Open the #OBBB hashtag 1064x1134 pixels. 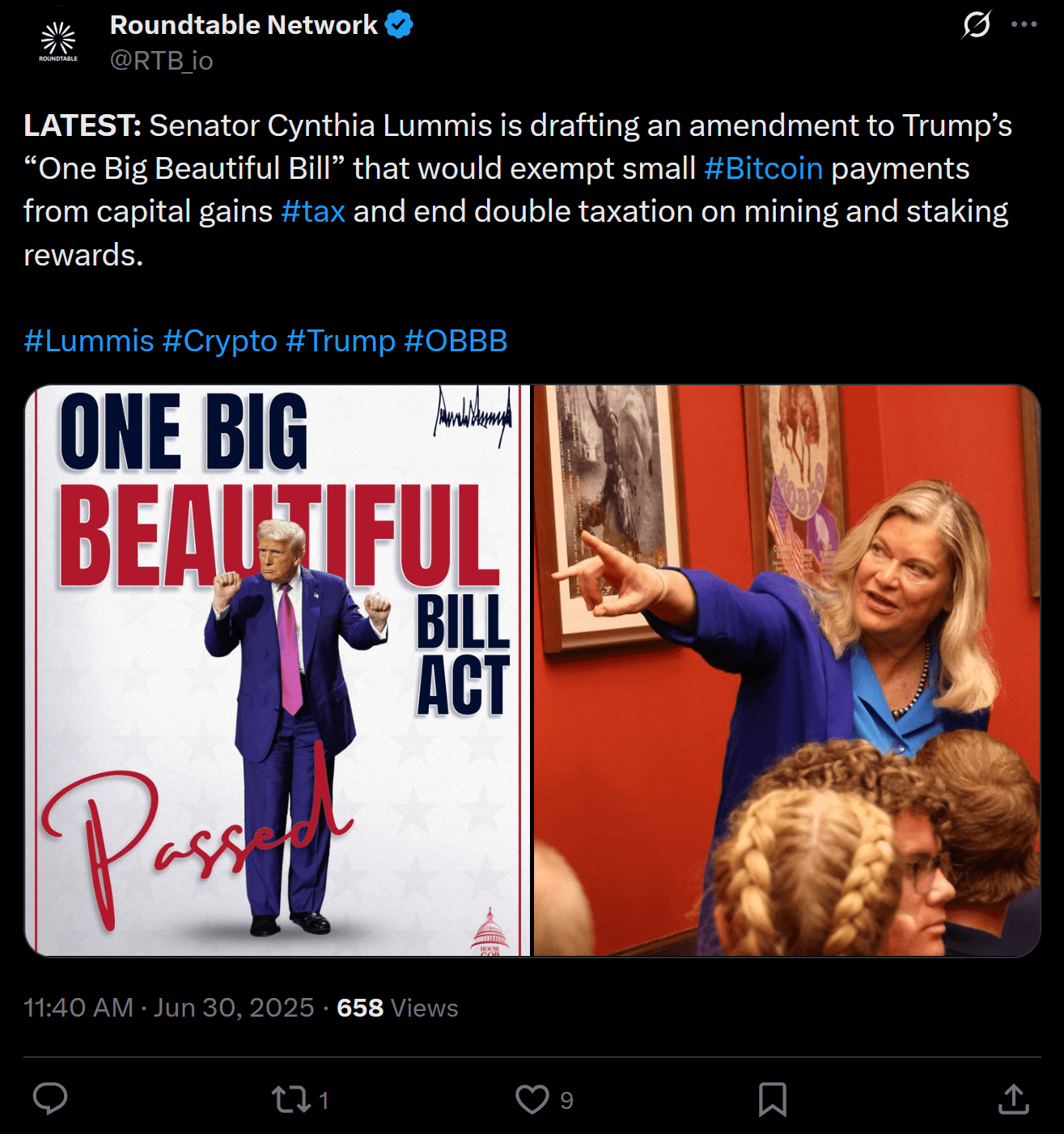(x=456, y=341)
